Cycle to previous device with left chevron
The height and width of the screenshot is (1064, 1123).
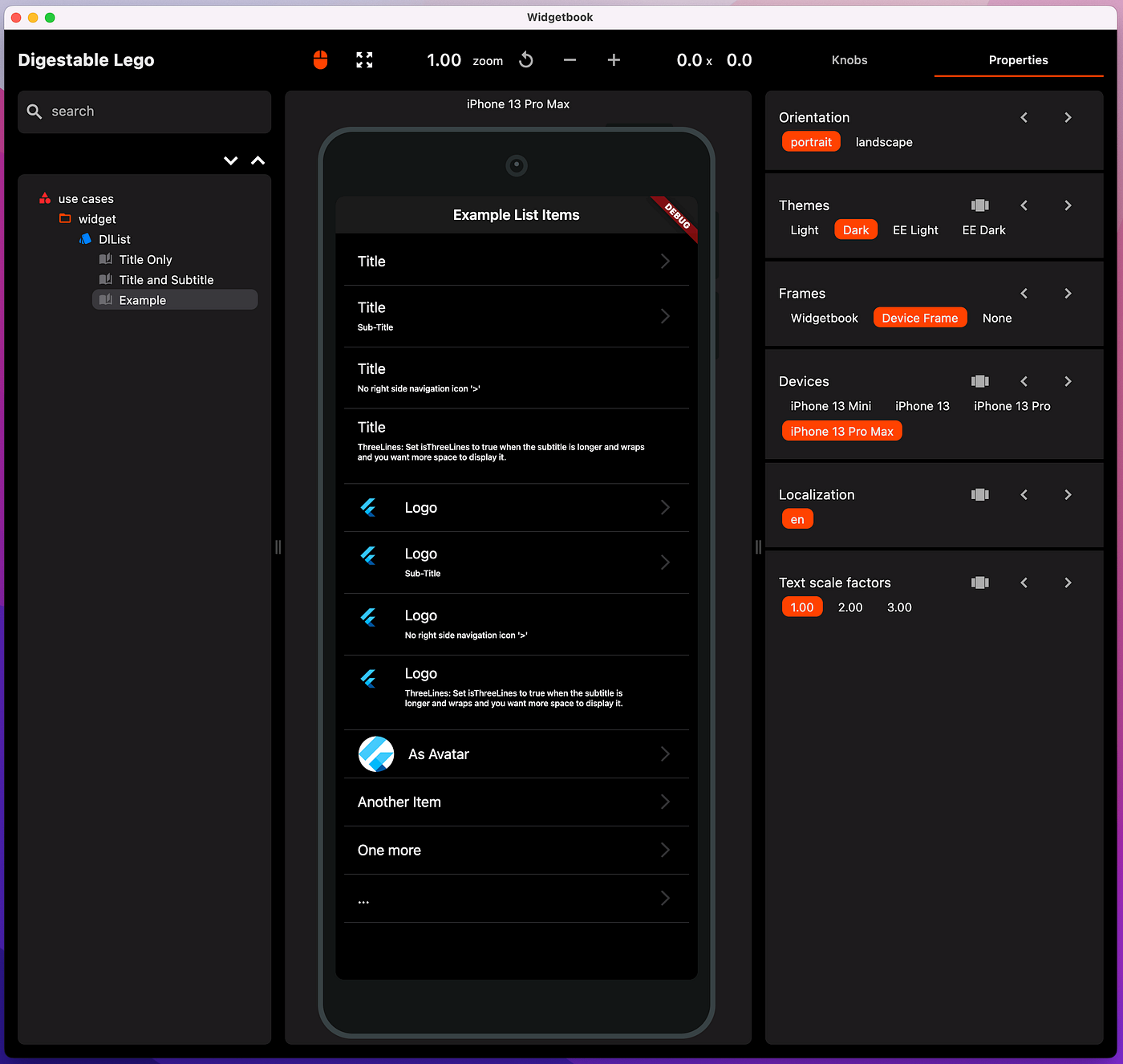coord(1024,381)
